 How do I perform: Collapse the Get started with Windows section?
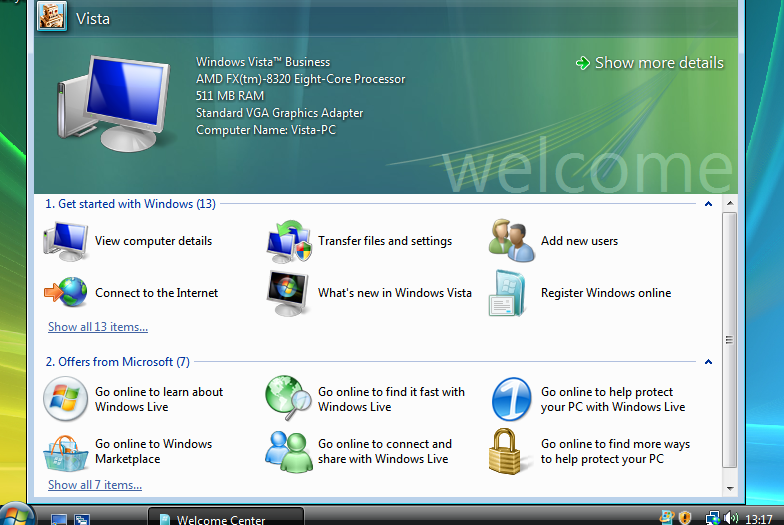tap(708, 204)
